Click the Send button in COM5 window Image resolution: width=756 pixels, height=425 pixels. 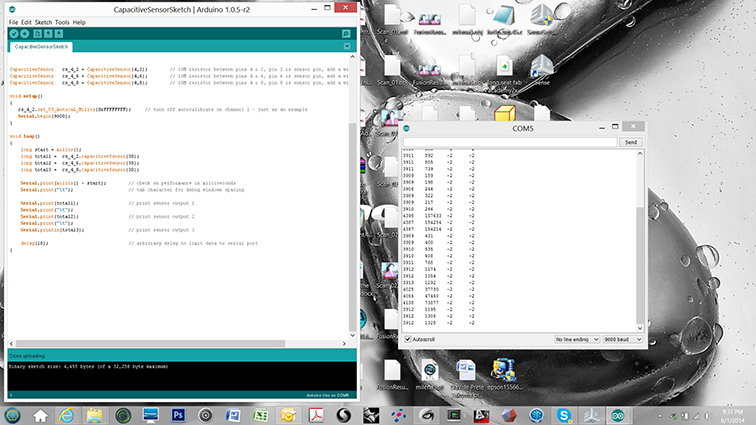pos(631,142)
